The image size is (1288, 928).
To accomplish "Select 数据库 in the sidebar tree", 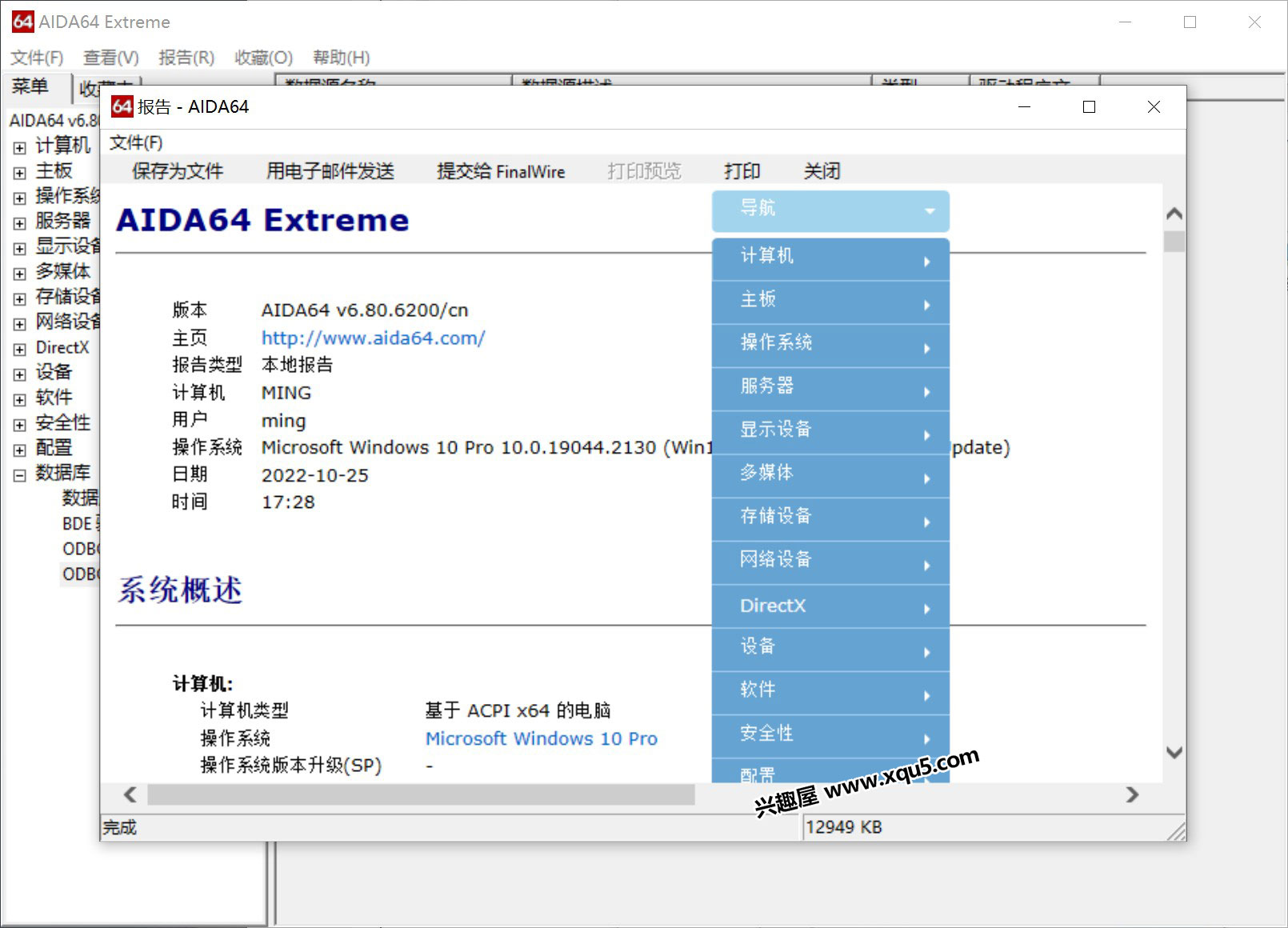I will (x=63, y=473).
